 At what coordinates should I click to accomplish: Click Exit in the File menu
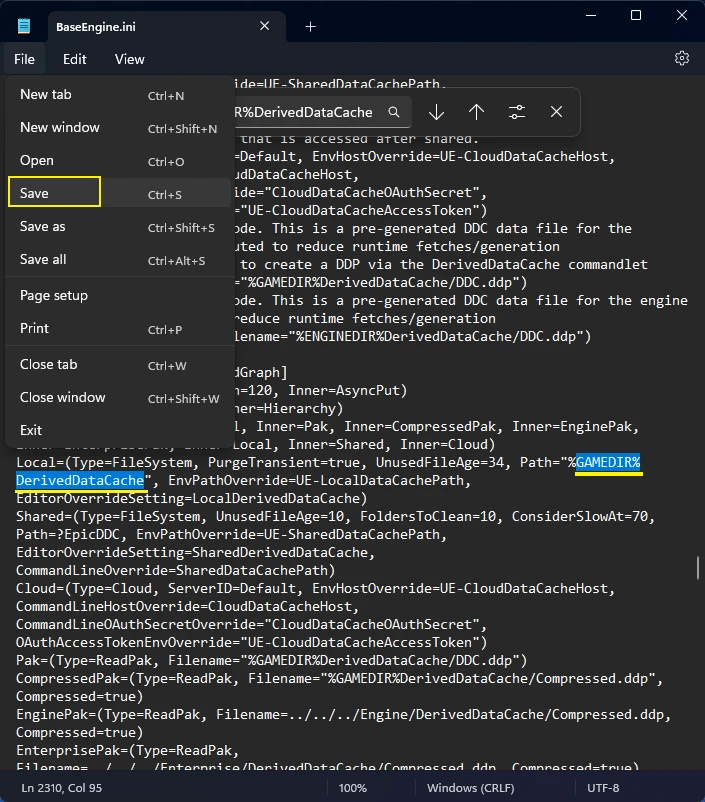tap(119, 430)
